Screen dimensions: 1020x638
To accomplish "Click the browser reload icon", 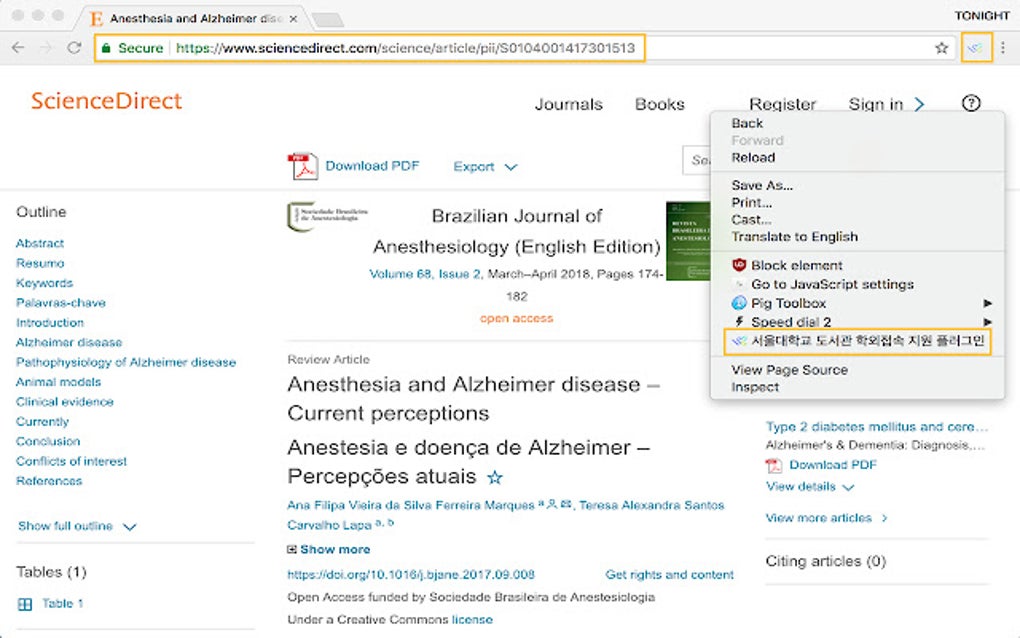I will (x=74, y=48).
